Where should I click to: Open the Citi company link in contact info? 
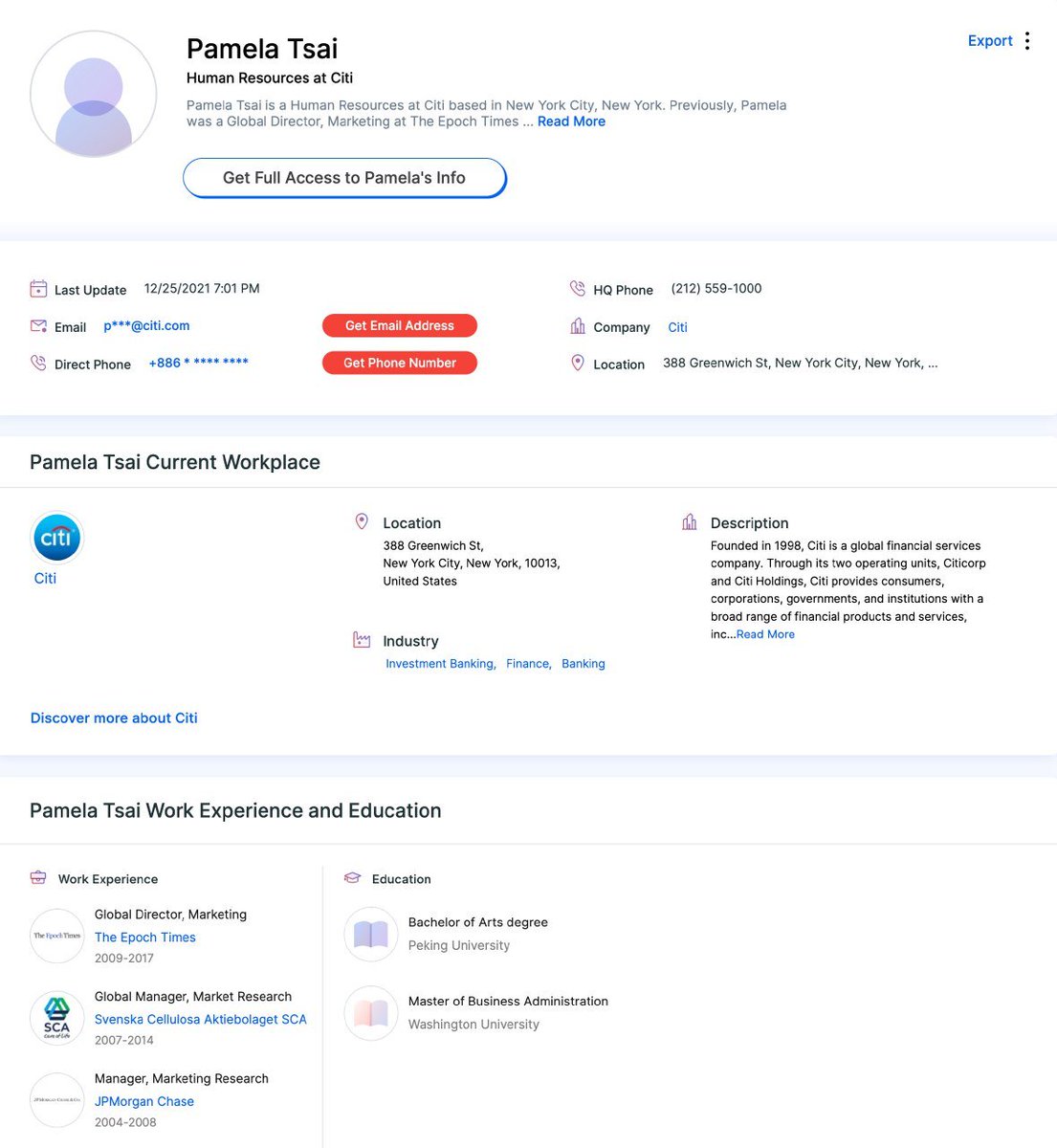point(677,327)
